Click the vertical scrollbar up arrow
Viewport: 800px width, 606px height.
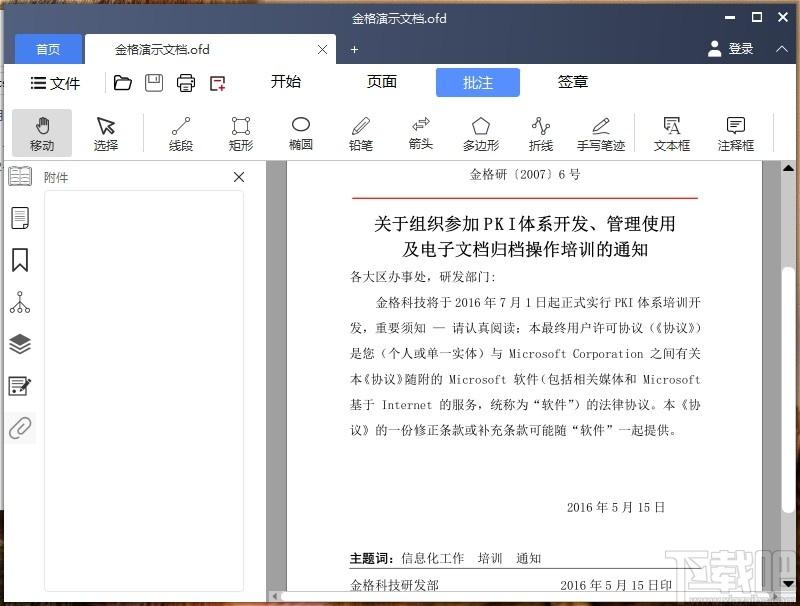click(789, 168)
